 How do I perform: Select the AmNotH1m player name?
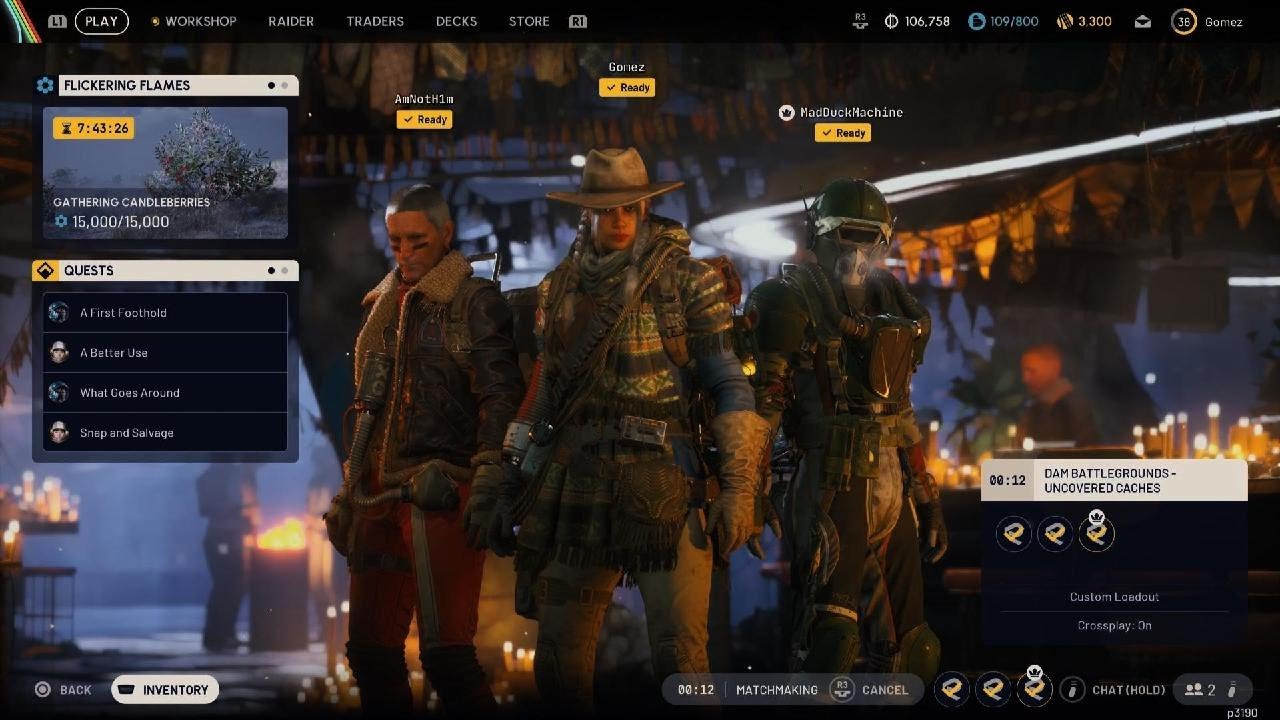point(424,99)
